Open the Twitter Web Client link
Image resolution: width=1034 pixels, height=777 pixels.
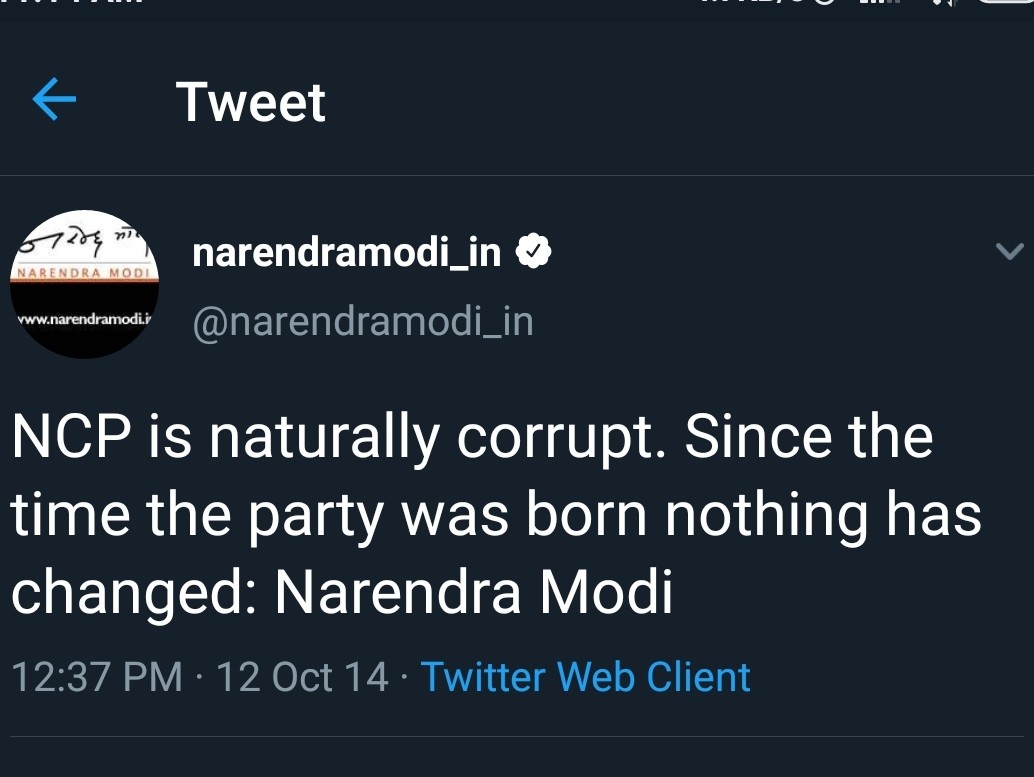click(x=585, y=677)
